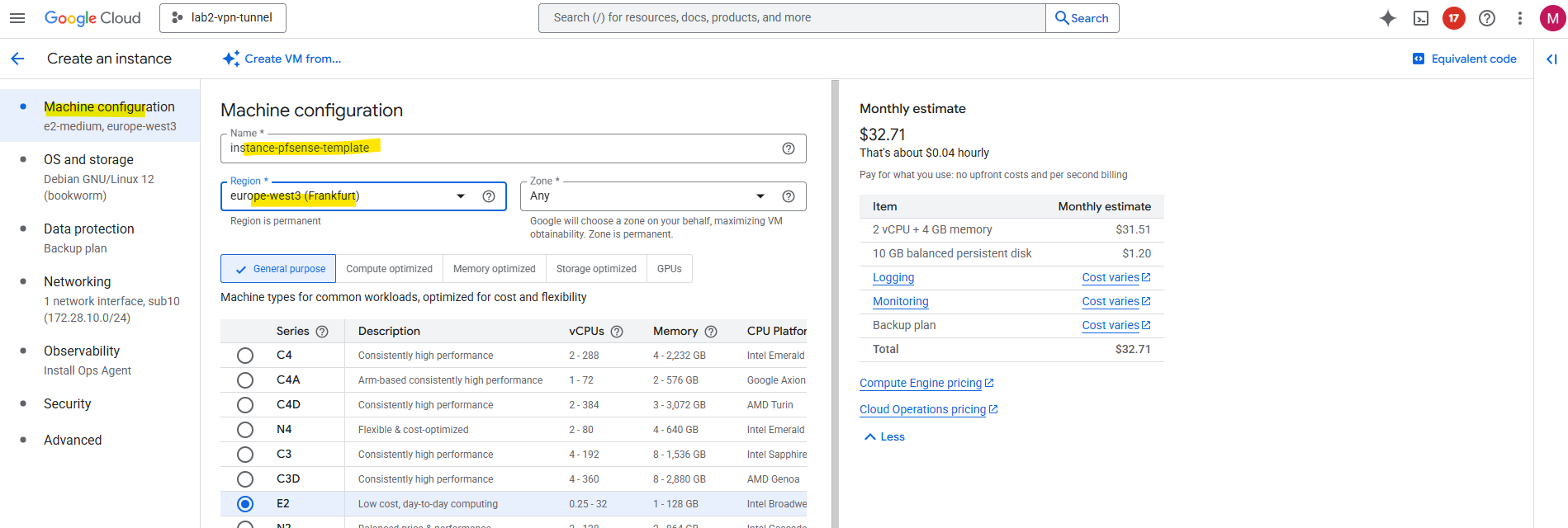This screenshot has width=1568, height=528.
Task: Open the Gemini AI assistant sparkle icon
Action: coord(1388,18)
